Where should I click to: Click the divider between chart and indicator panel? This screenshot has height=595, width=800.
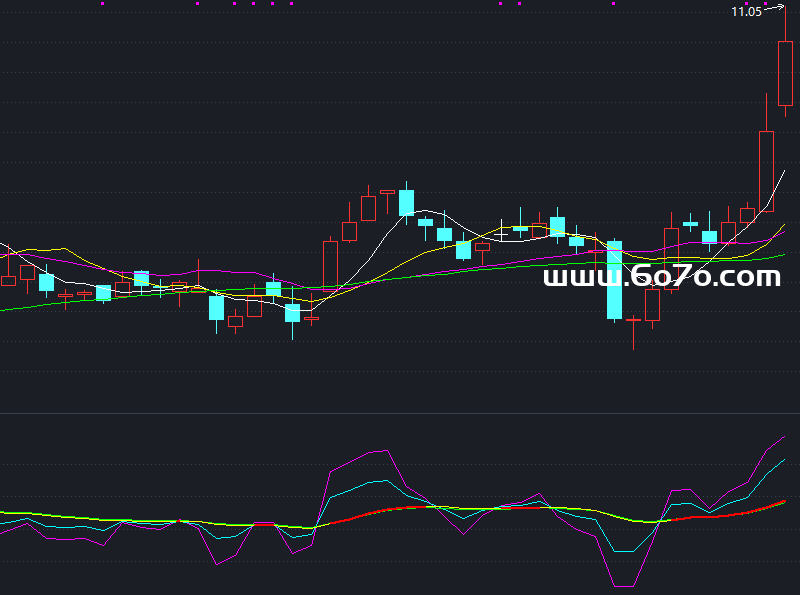click(400, 412)
